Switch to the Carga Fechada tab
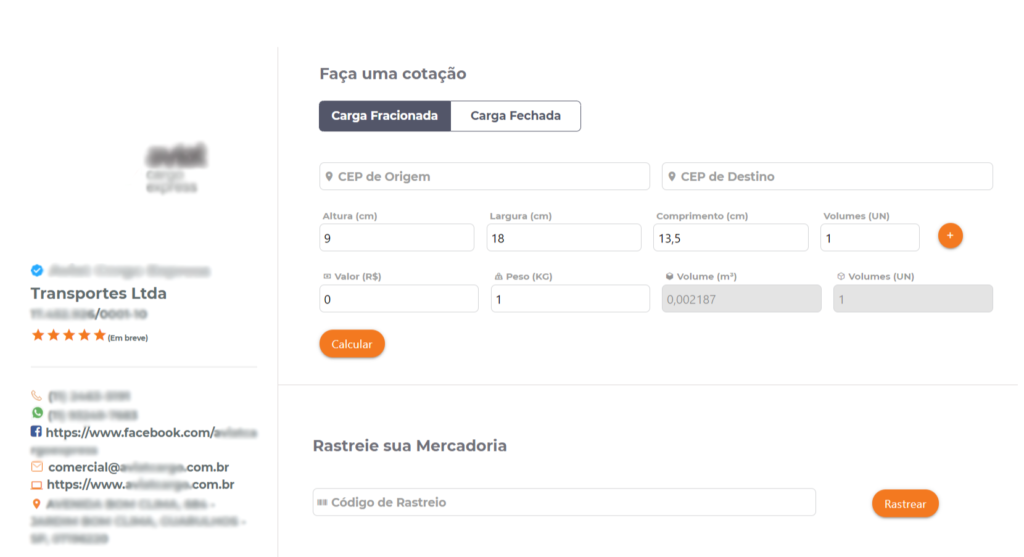 516,116
